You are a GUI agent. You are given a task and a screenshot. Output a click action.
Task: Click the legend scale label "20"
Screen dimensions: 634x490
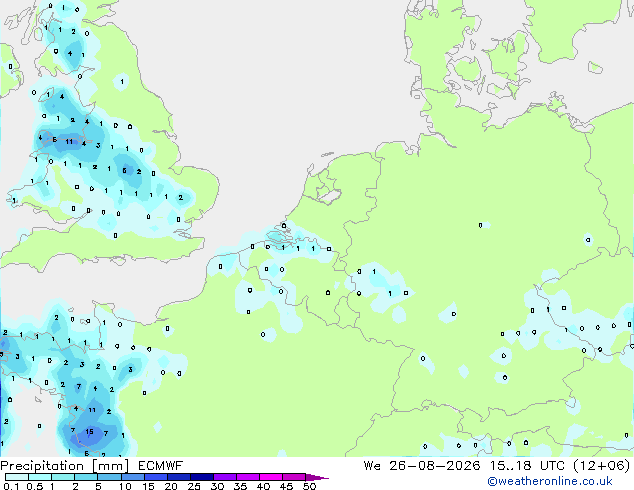(x=171, y=486)
